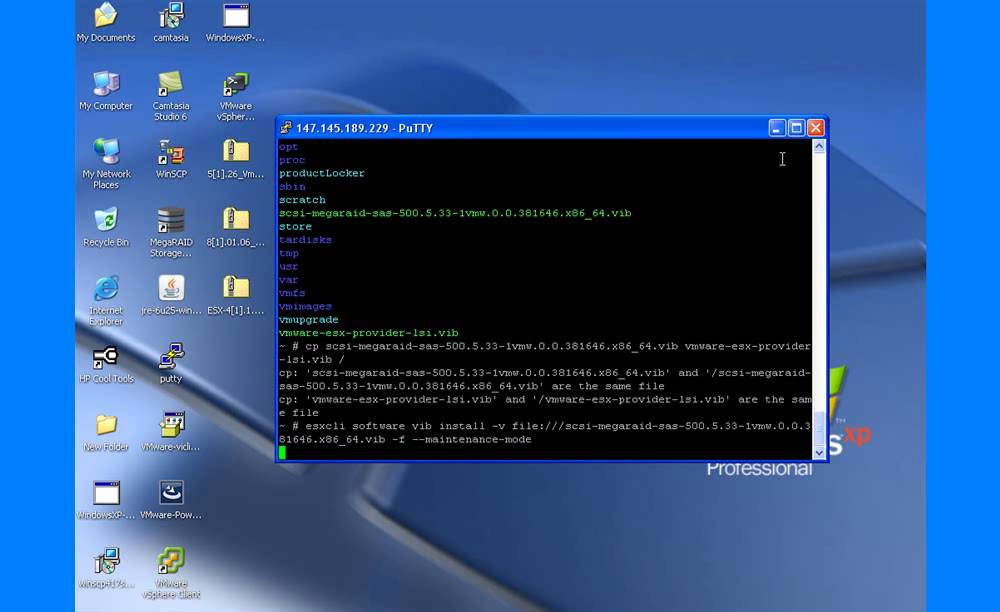This screenshot has width=1000, height=612.
Task: Click 'productLocker' in terminal listing
Action: [x=321, y=173]
